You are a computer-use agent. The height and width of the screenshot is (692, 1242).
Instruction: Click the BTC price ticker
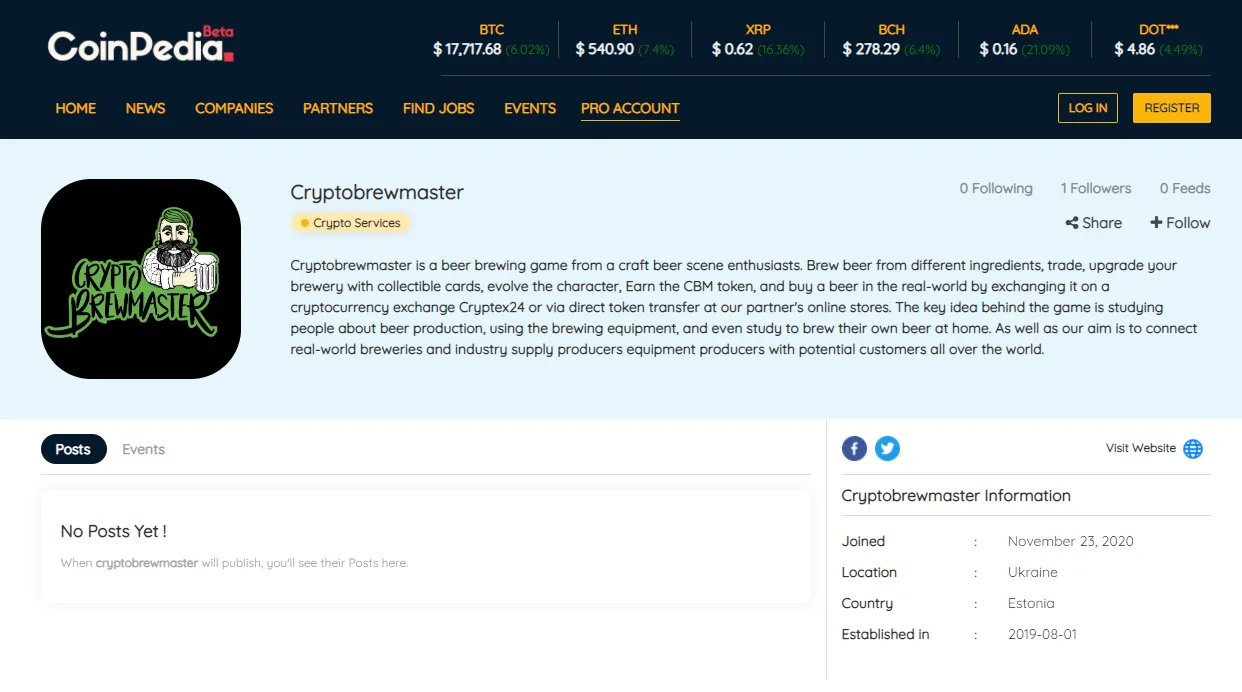tap(491, 40)
